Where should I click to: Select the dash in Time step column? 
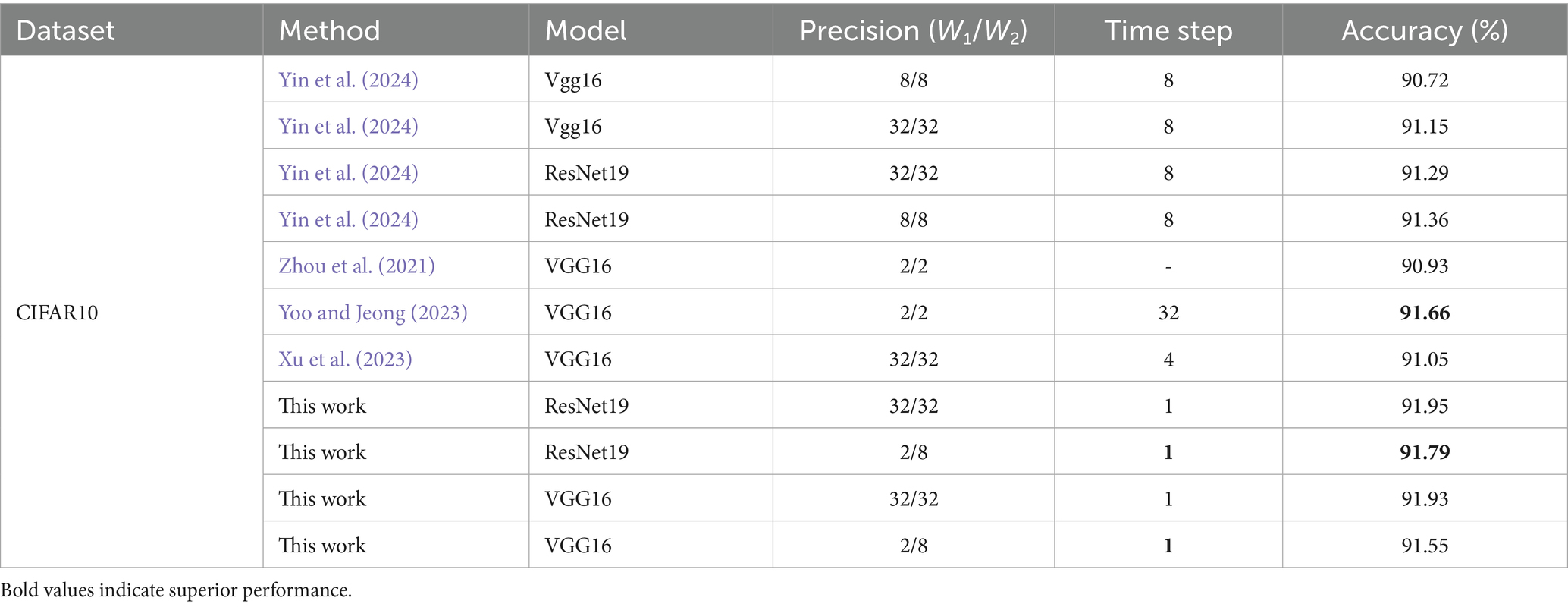pos(1168,266)
